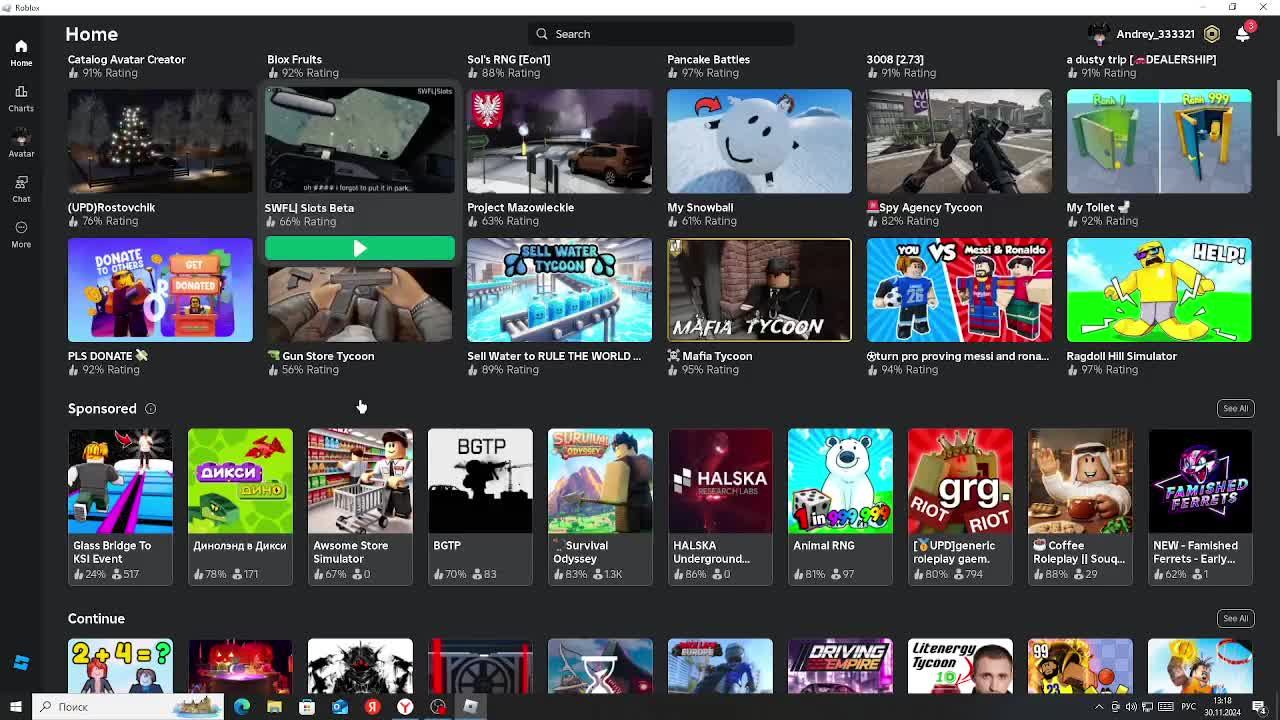The image size is (1280, 720).
Task: Open Microsoft Store from the taskbar
Action: pos(307,707)
